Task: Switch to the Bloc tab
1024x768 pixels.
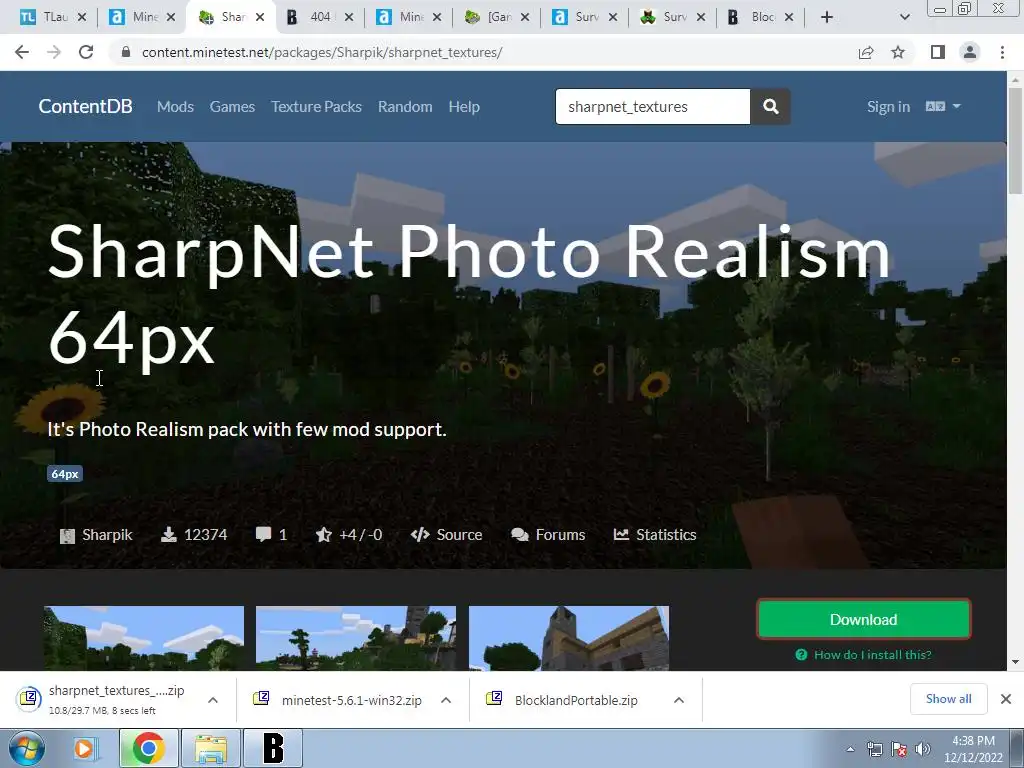Action: (x=758, y=17)
